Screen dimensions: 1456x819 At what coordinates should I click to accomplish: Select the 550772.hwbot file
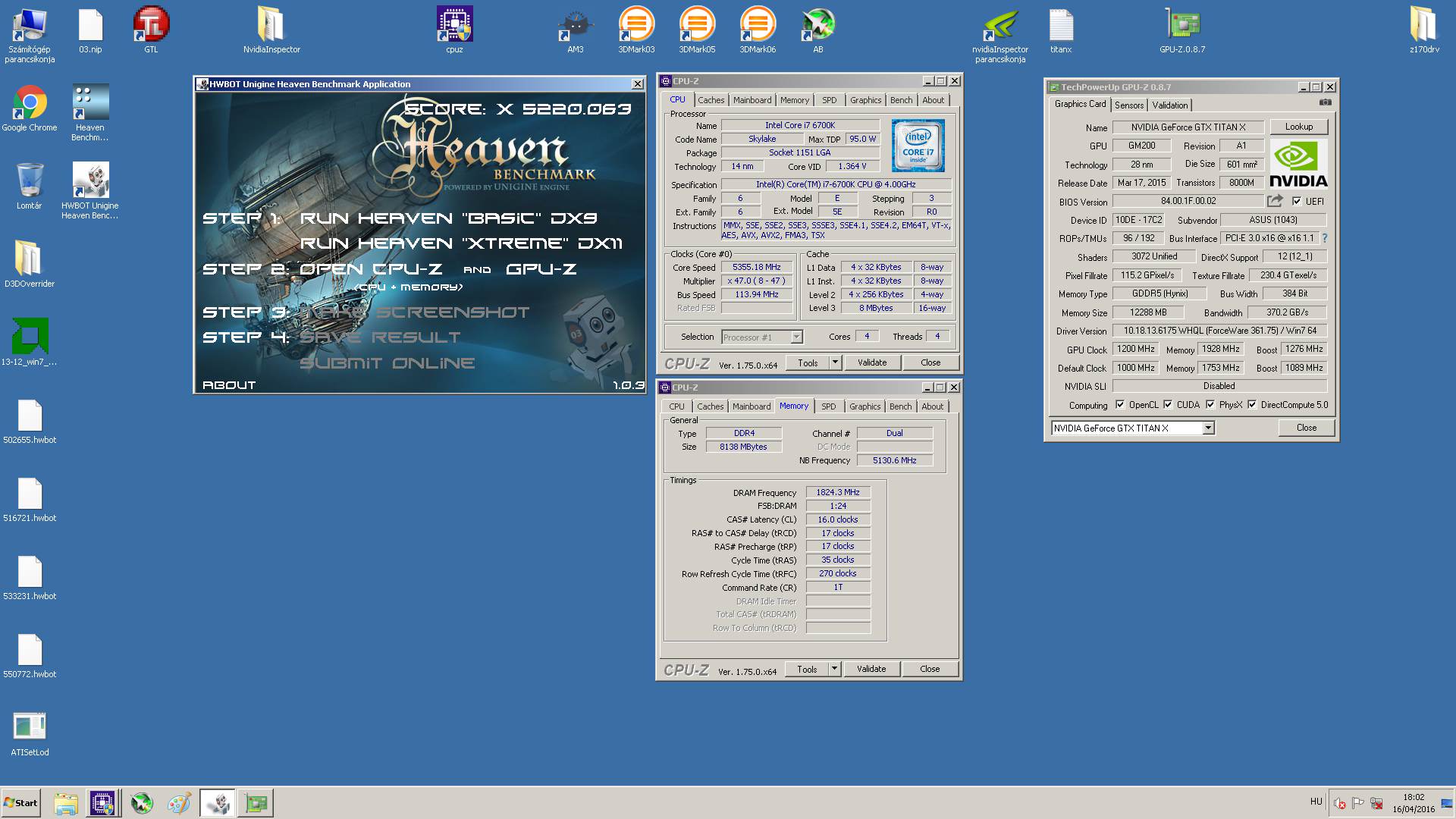(30, 655)
